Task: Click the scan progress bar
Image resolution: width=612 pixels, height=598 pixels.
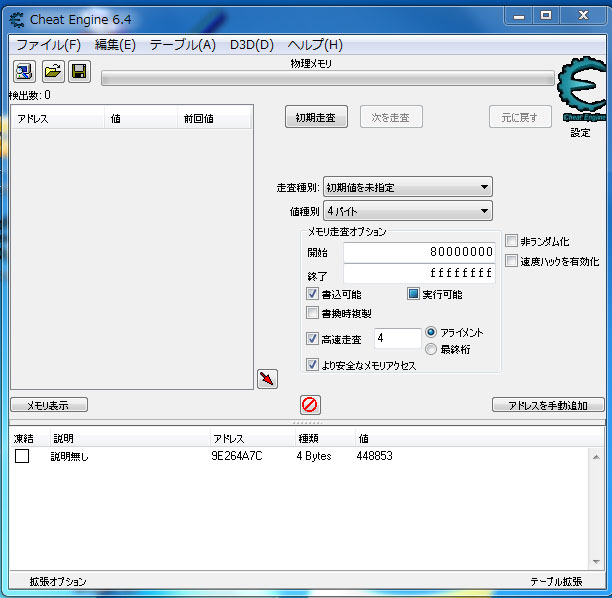Action: coord(328,78)
